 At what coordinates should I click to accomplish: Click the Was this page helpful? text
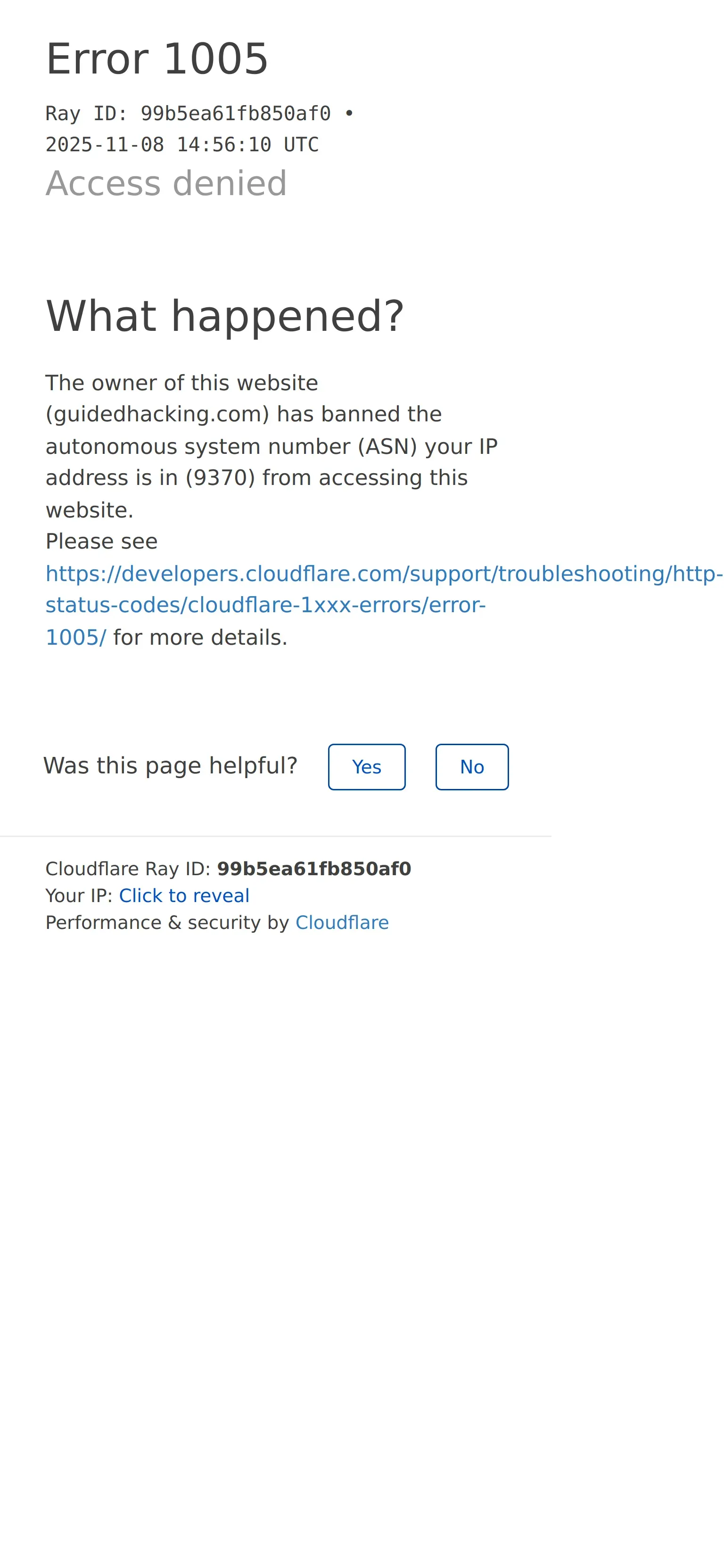(171, 766)
